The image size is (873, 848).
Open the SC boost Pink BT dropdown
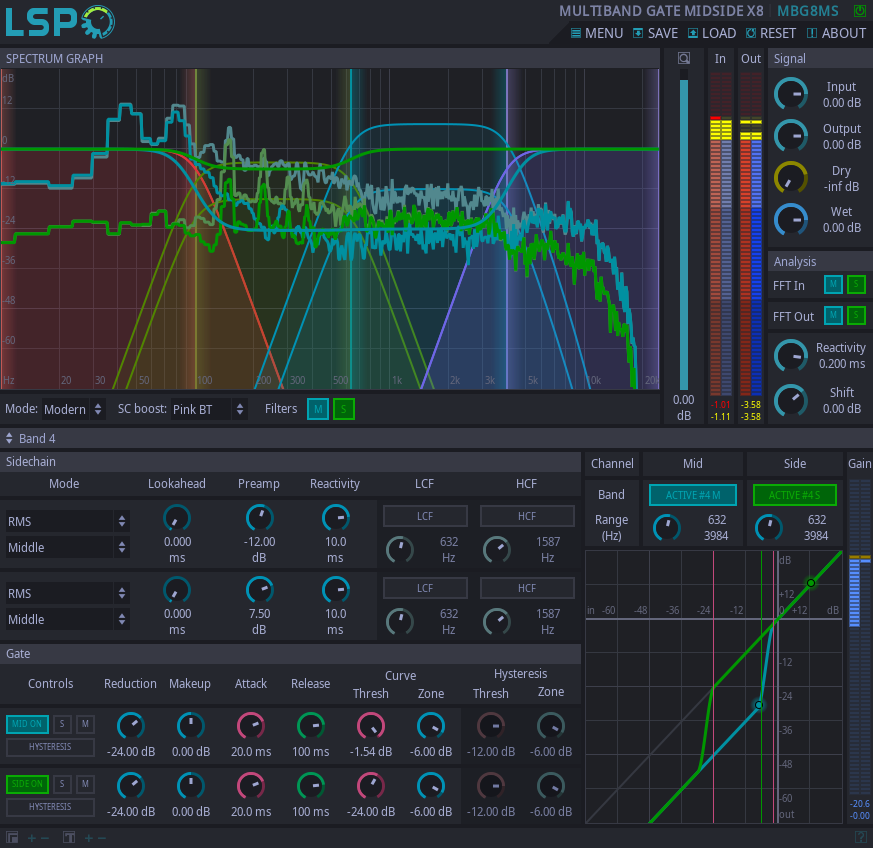[208, 409]
